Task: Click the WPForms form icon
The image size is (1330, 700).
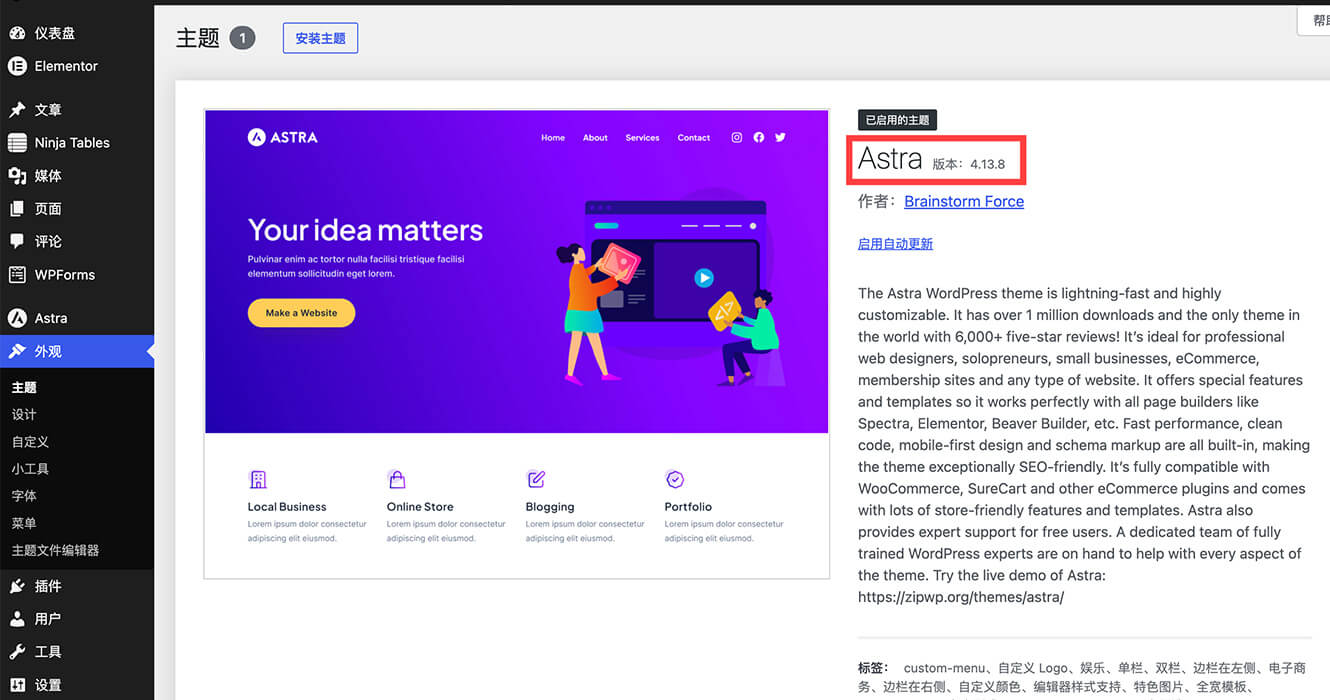Action: tap(17, 274)
